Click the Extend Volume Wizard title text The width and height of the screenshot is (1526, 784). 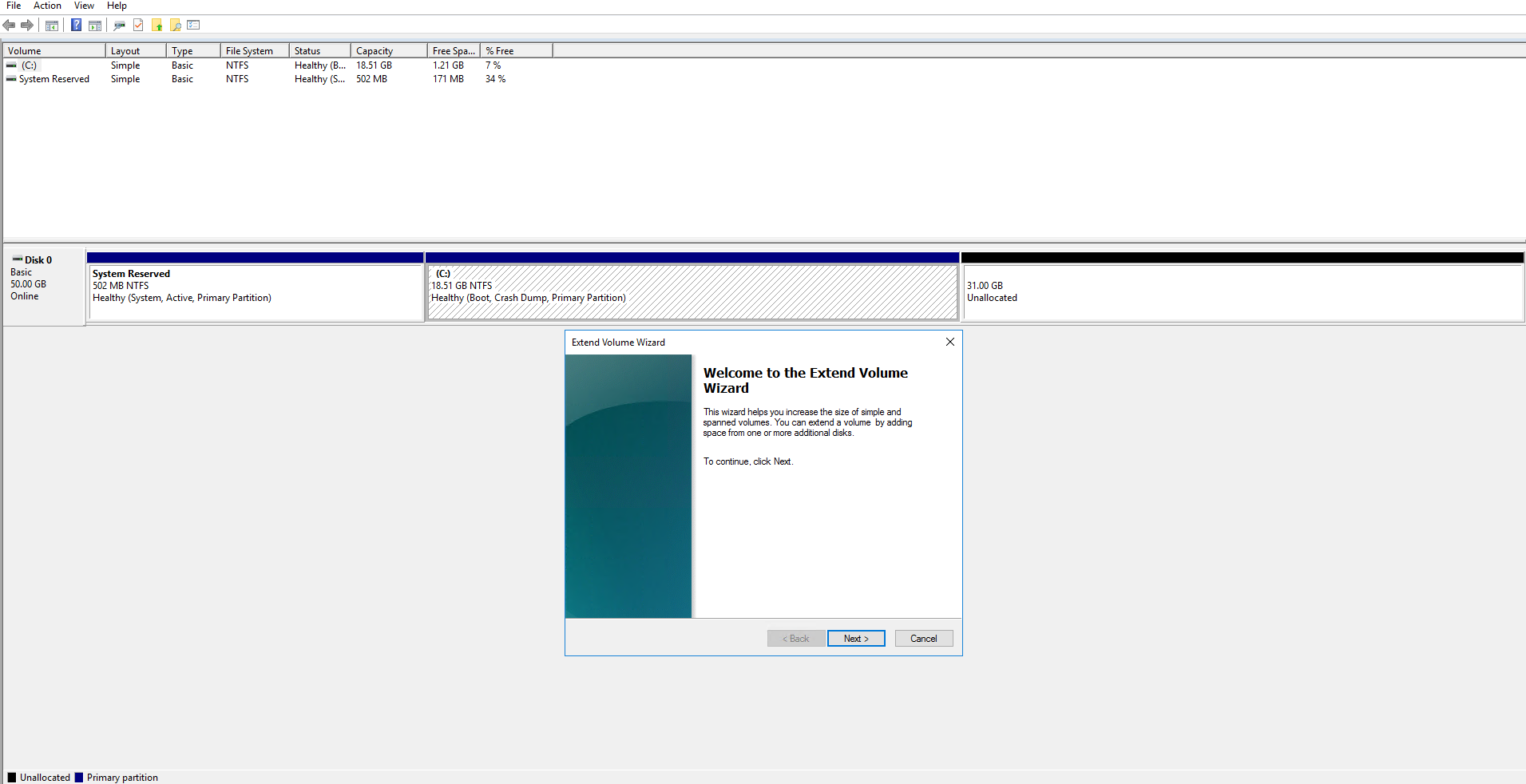coord(618,343)
